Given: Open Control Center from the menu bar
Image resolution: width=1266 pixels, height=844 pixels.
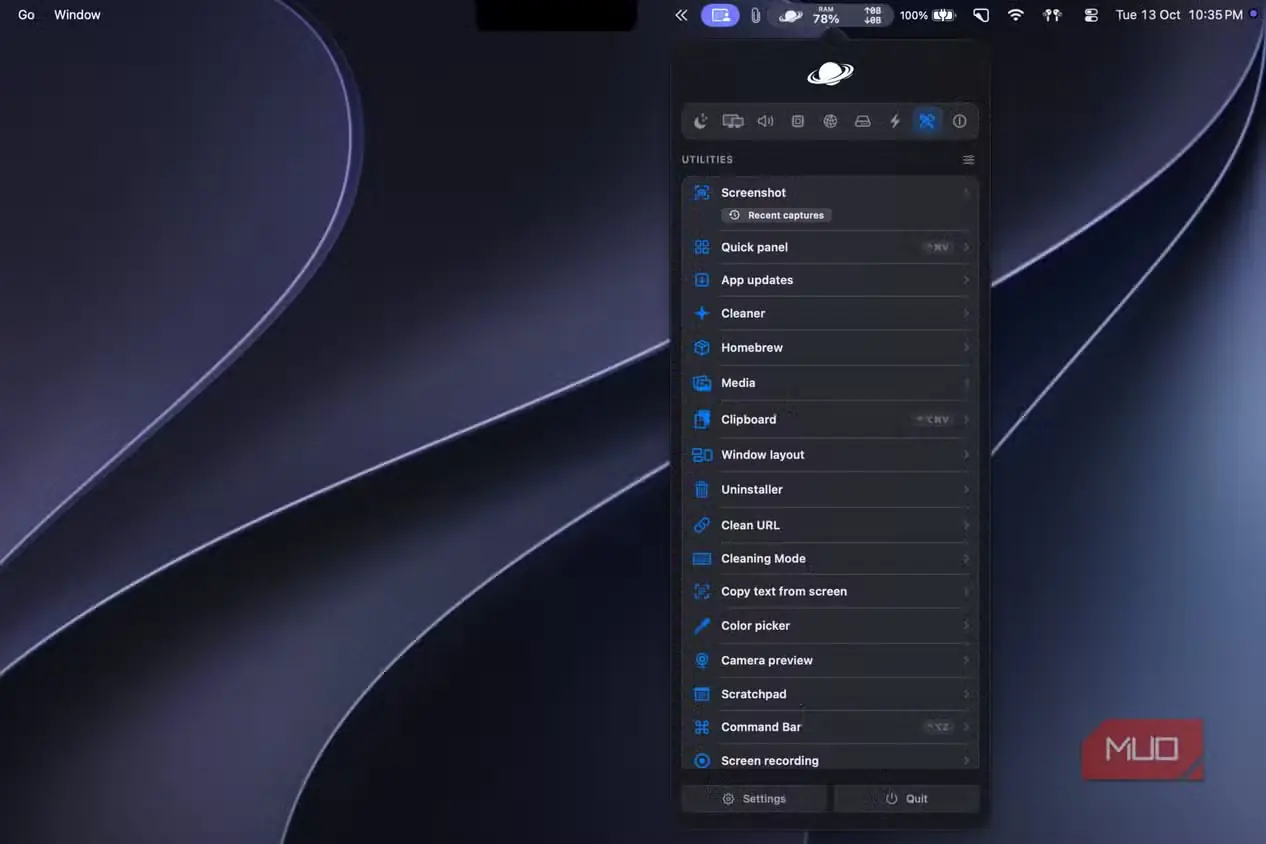Looking at the screenshot, I should [x=1091, y=15].
